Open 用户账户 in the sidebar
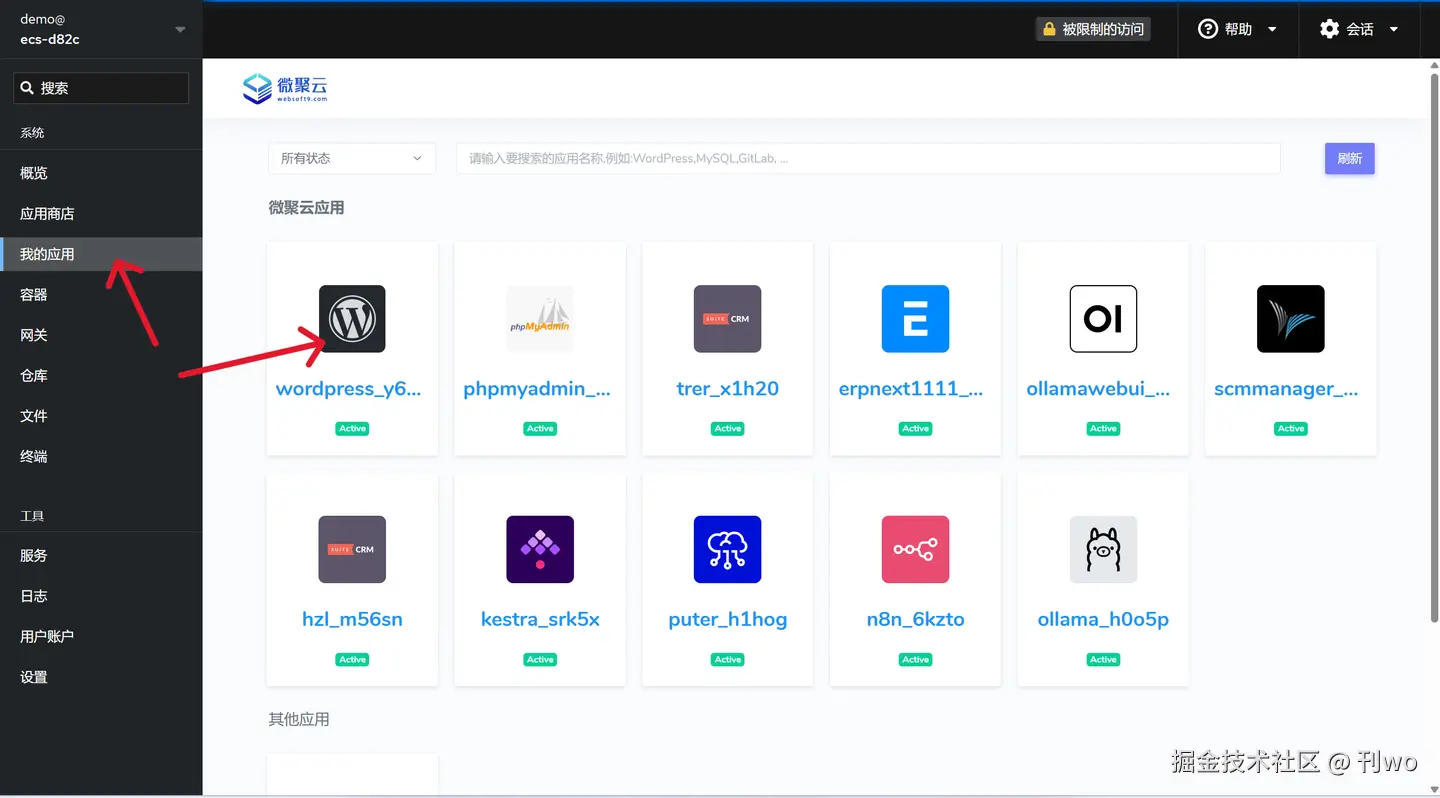Image resolution: width=1440 pixels, height=798 pixels. coord(101,636)
